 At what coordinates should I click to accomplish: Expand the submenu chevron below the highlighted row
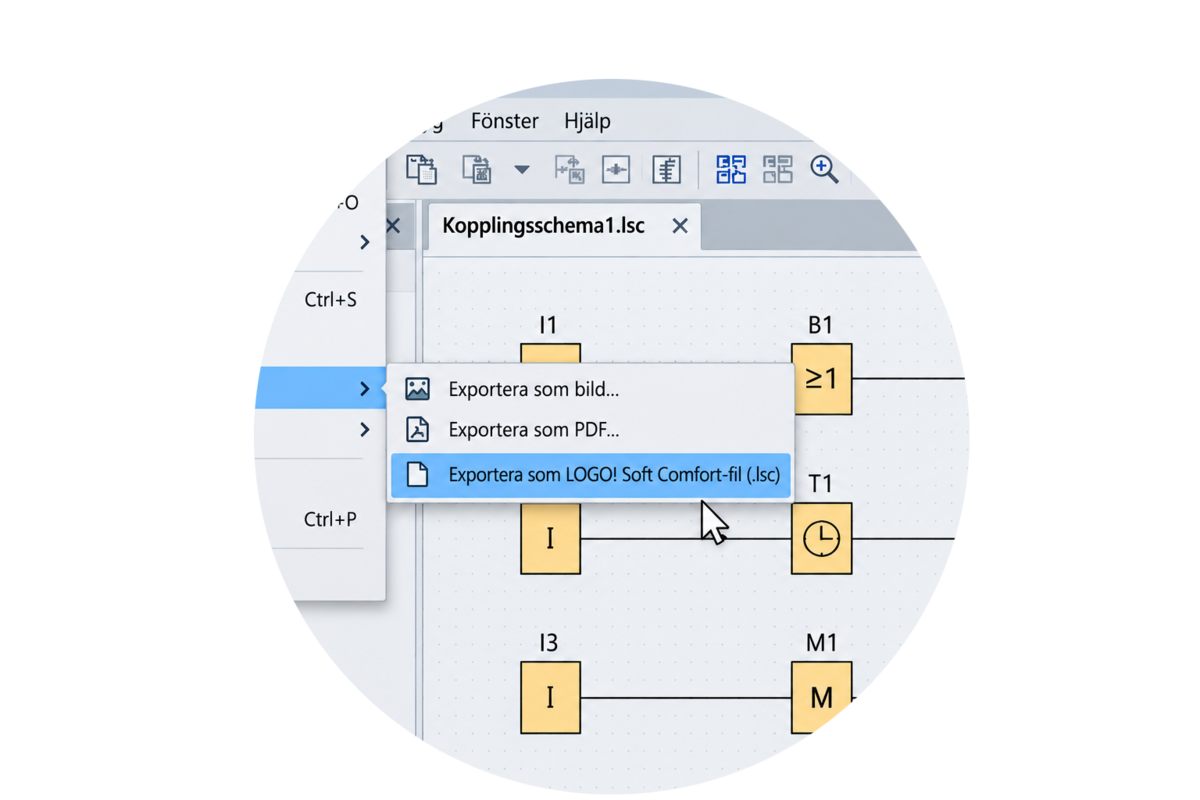[365, 430]
